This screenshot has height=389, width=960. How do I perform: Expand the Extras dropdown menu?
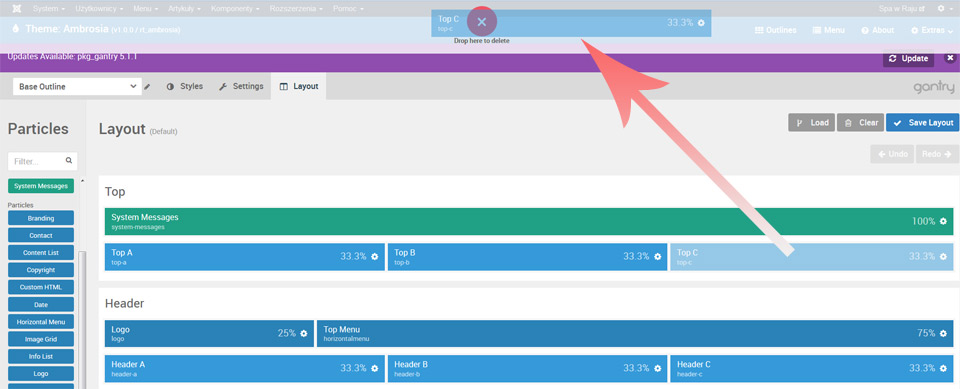[x=932, y=30]
